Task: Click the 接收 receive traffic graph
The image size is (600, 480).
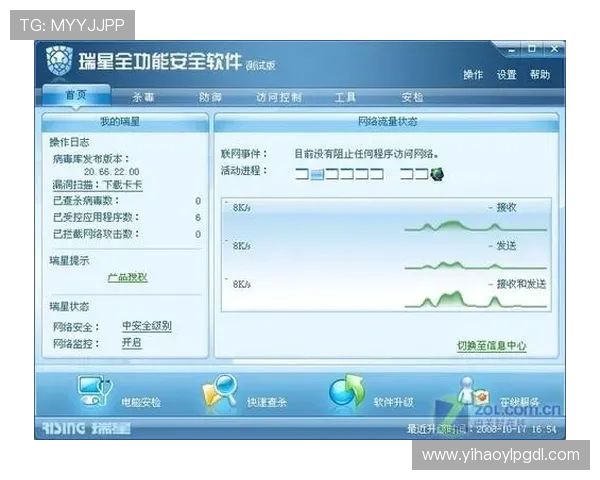Action: (475, 227)
